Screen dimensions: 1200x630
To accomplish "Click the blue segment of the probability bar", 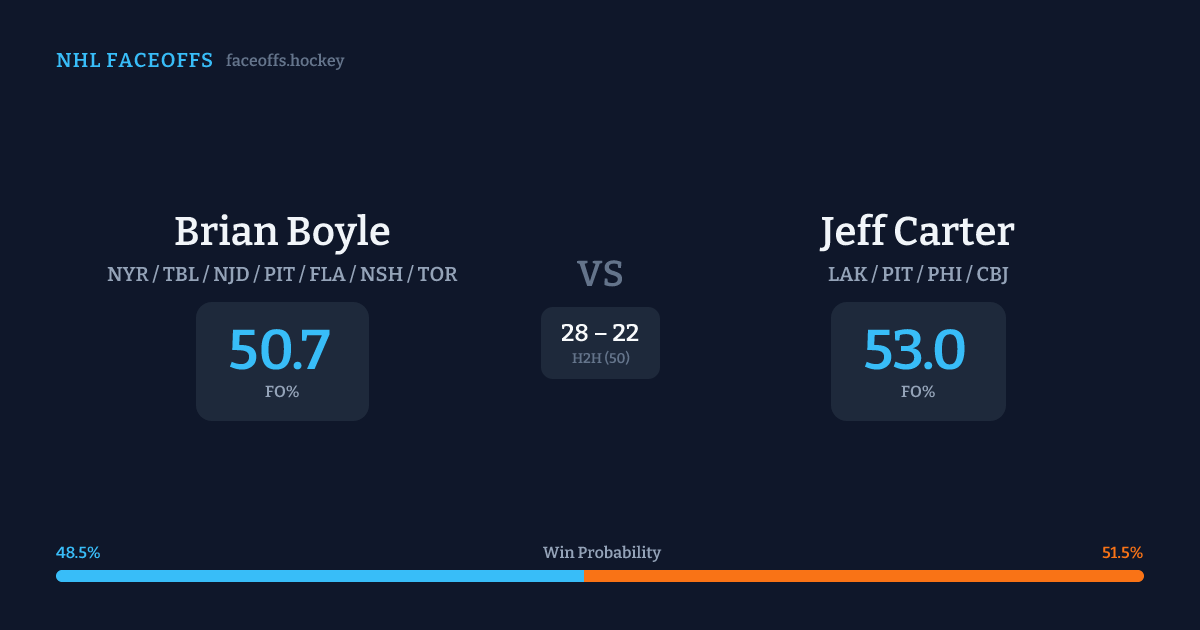I will (320, 576).
